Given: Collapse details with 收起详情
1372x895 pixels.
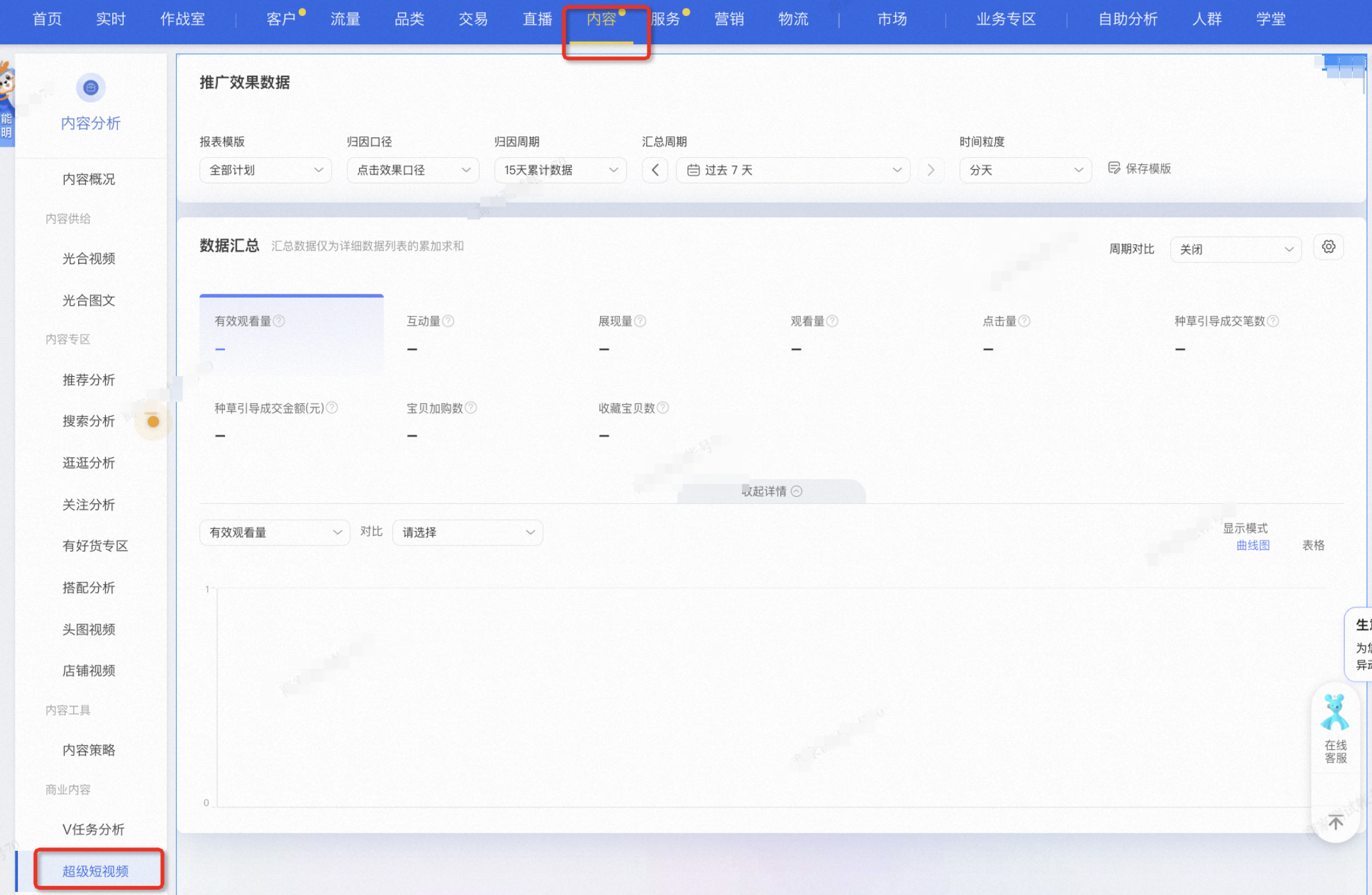Looking at the screenshot, I should coord(771,491).
